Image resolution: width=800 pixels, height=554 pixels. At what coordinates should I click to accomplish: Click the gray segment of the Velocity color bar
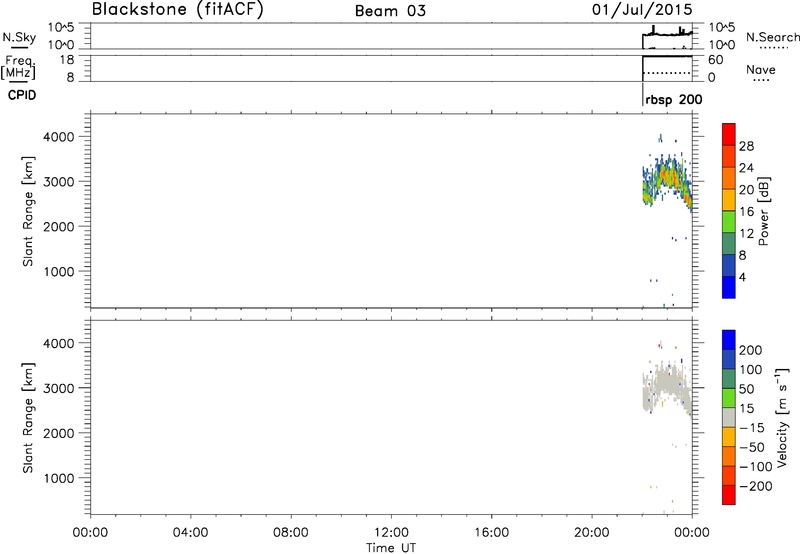point(729,417)
